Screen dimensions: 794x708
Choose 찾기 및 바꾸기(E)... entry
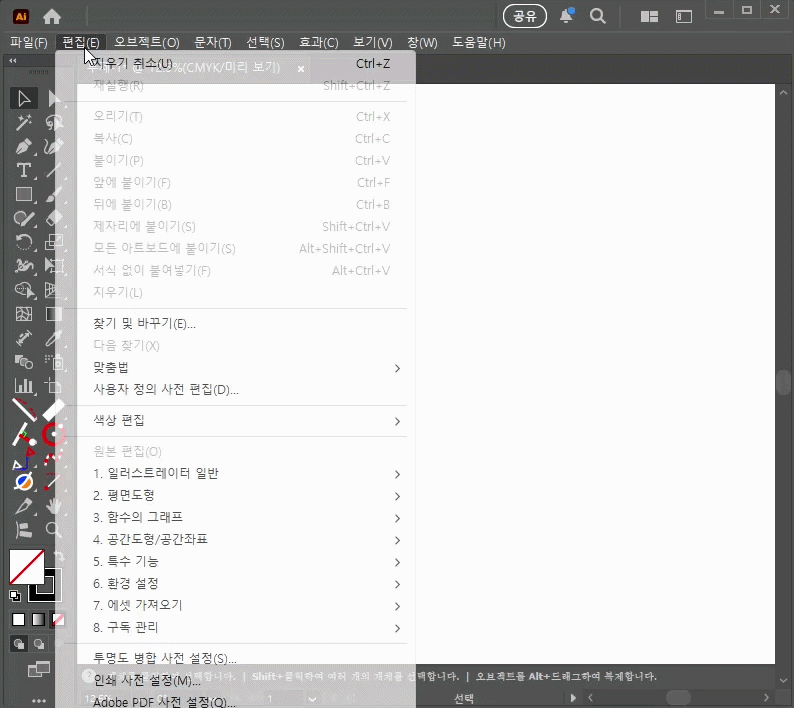(x=242, y=324)
